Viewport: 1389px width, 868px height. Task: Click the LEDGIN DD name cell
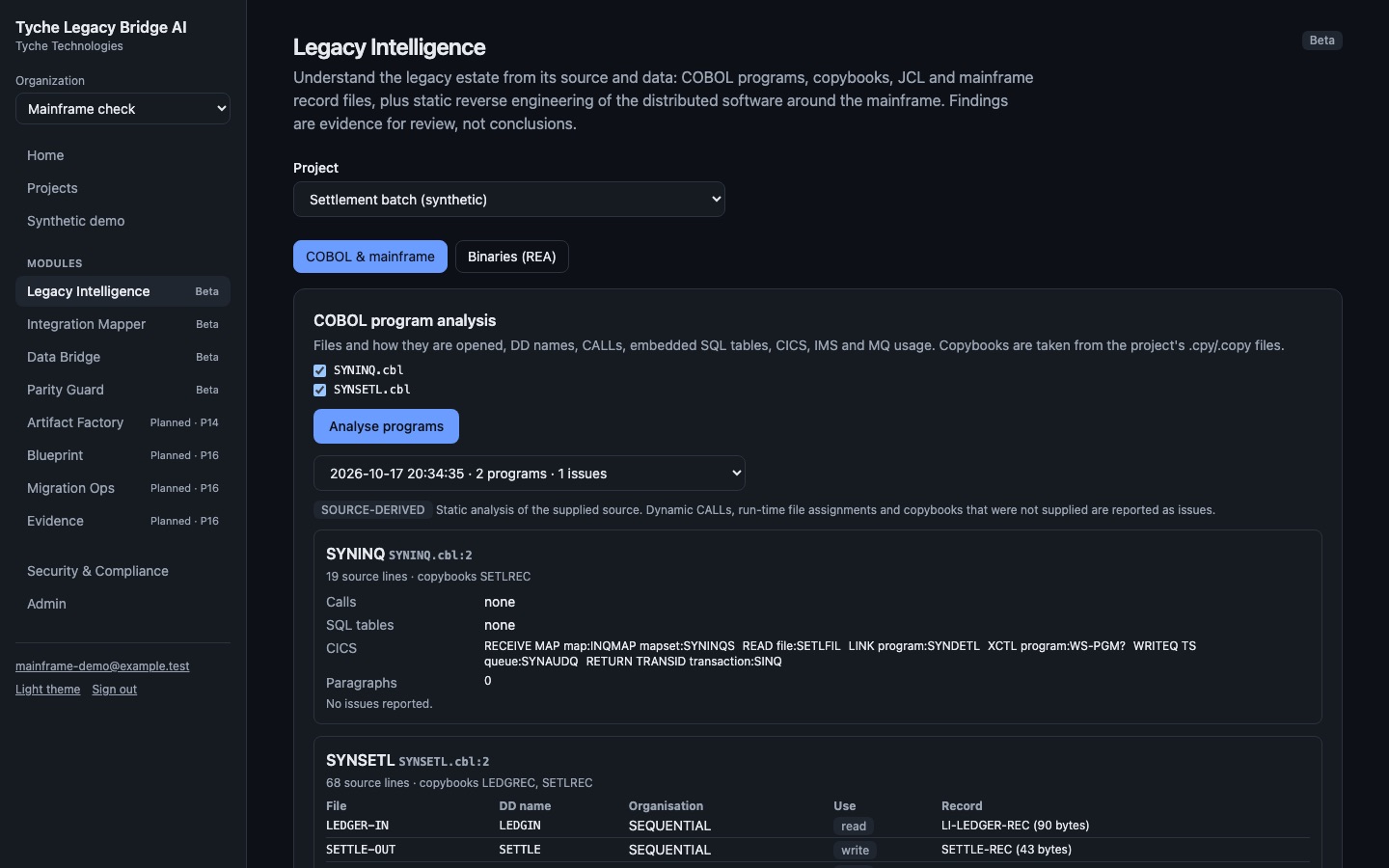pyautogui.click(x=520, y=826)
